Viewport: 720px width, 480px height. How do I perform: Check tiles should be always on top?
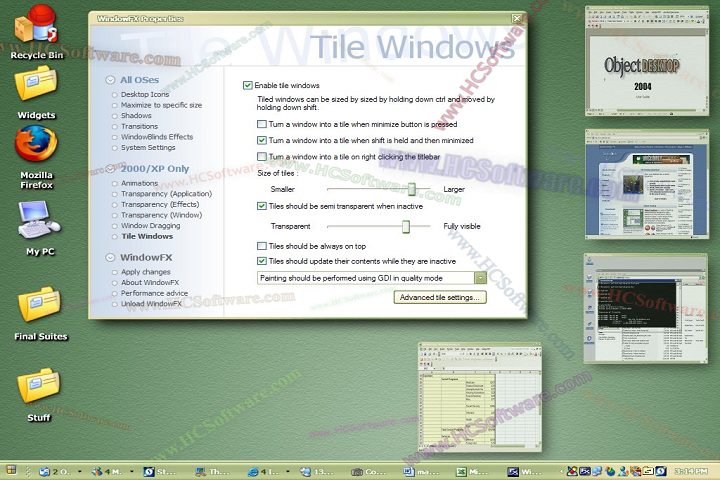click(262, 246)
